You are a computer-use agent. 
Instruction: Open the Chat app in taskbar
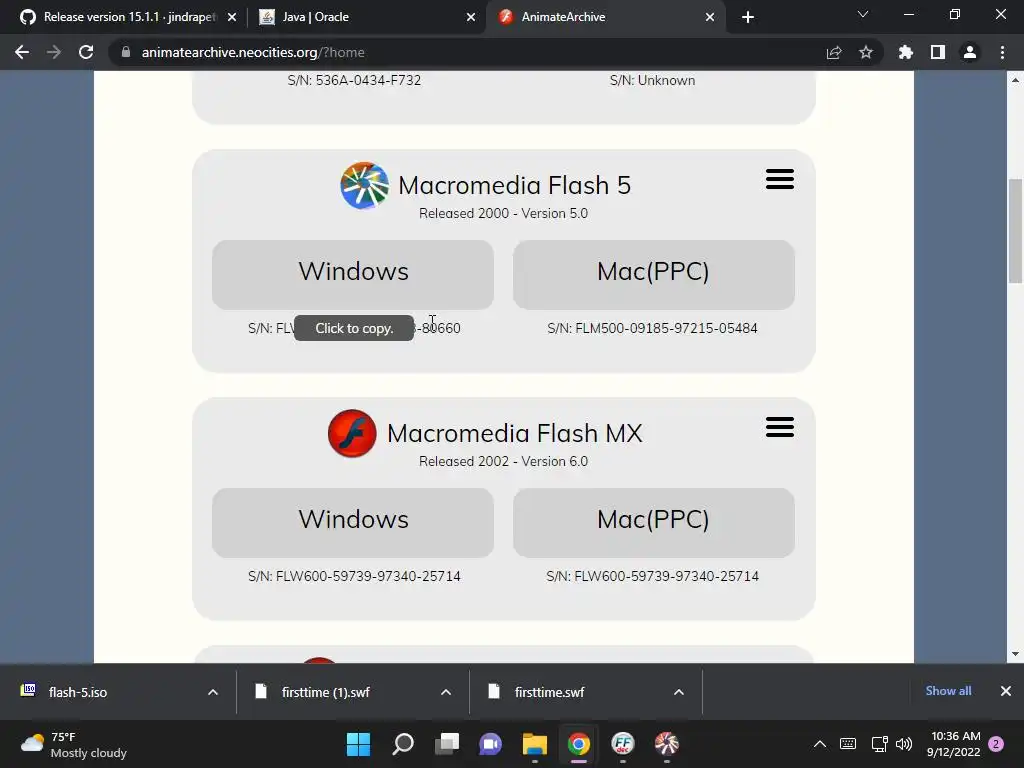490,744
